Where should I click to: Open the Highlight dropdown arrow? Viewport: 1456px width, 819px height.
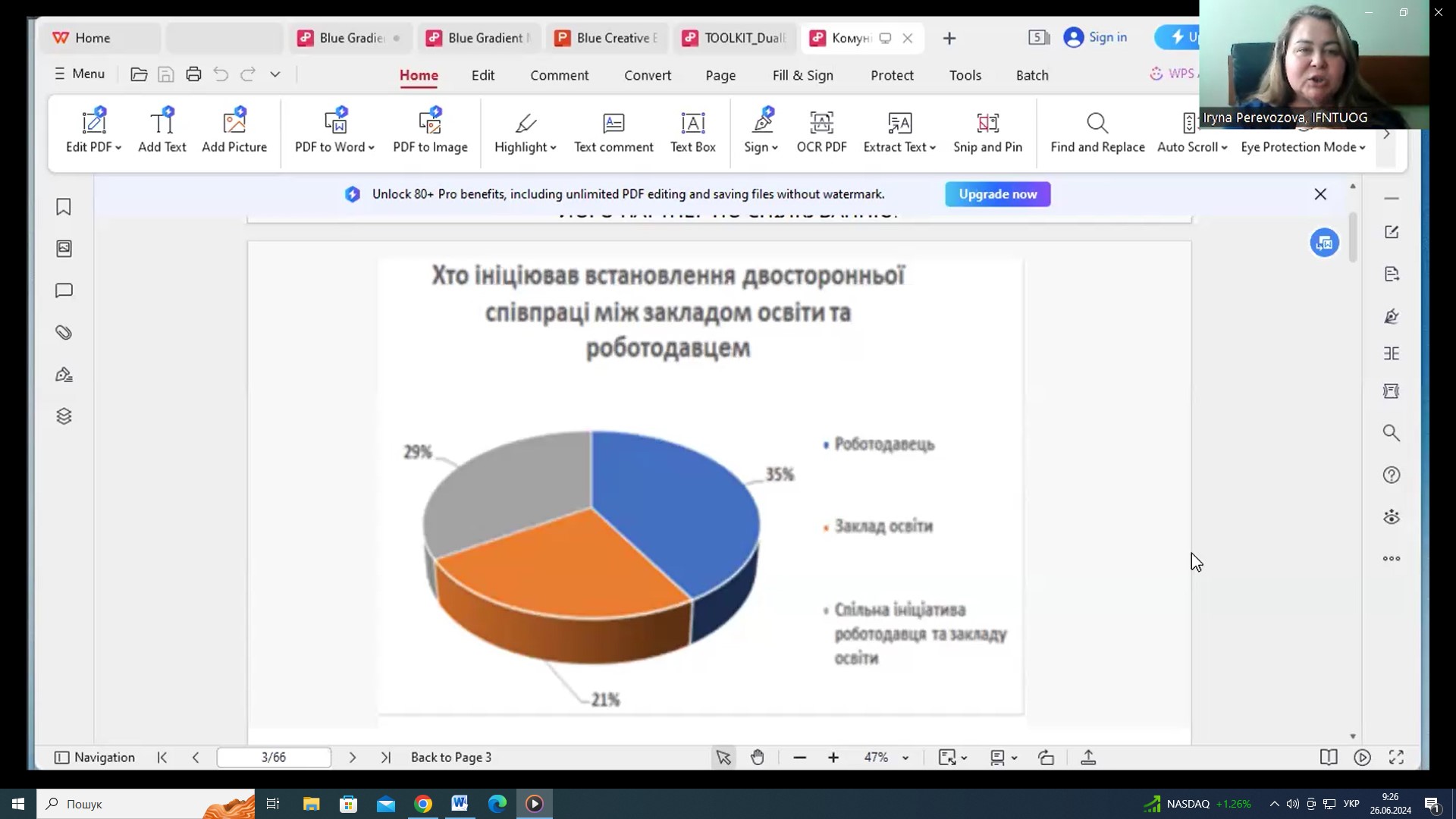point(554,148)
